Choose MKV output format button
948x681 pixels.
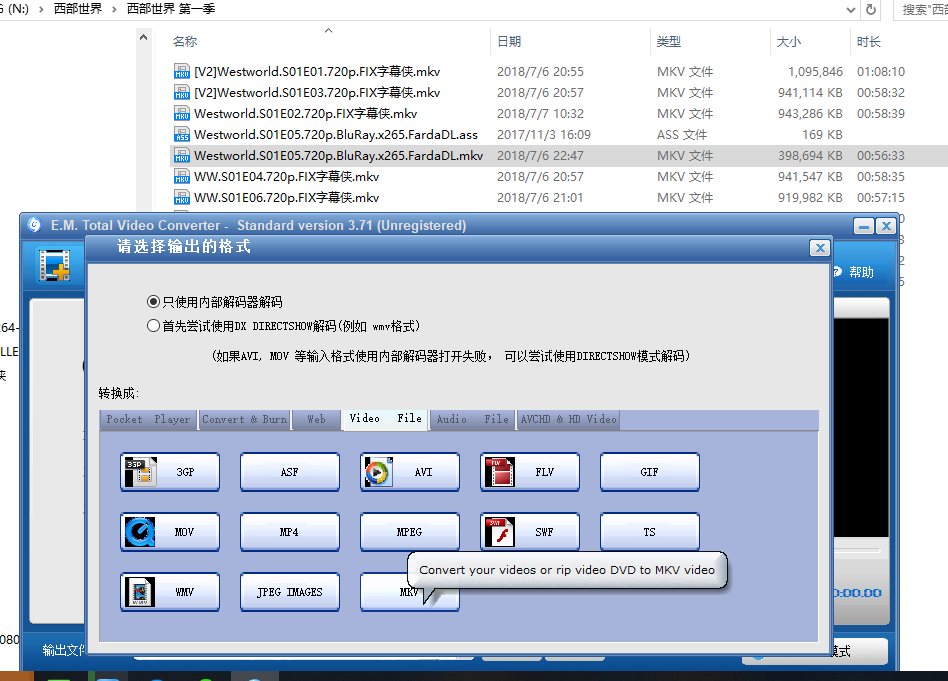pyautogui.click(x=410, y=591)
